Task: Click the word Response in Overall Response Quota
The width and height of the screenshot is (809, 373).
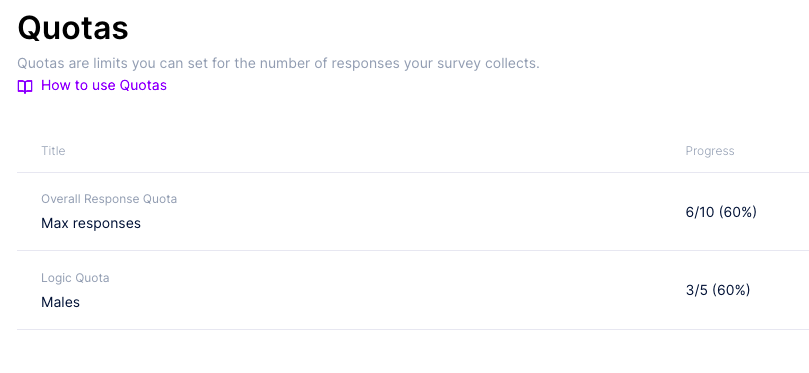Action: (x=109, y=199)
